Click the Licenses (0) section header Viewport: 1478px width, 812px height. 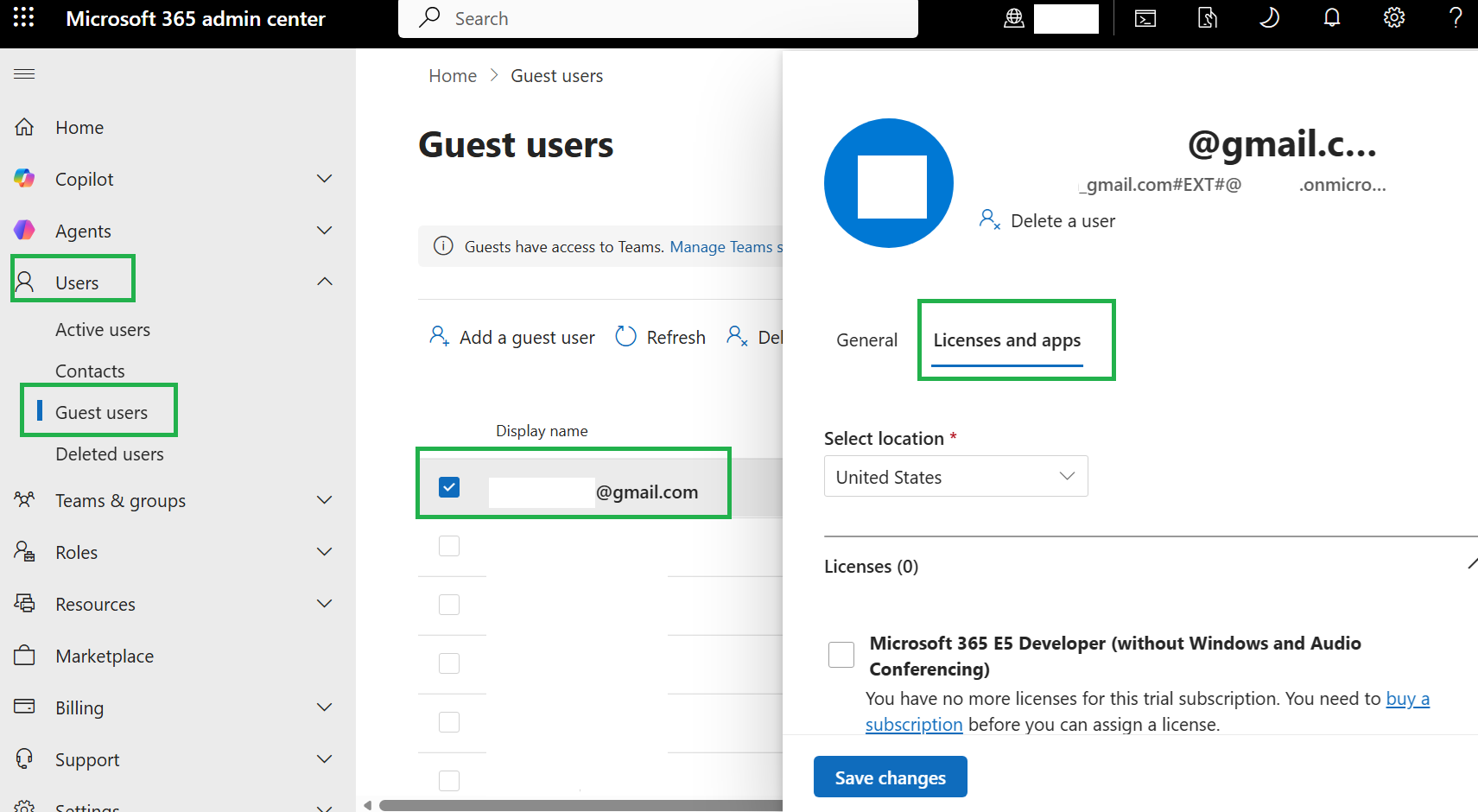[x=872, y=567]
